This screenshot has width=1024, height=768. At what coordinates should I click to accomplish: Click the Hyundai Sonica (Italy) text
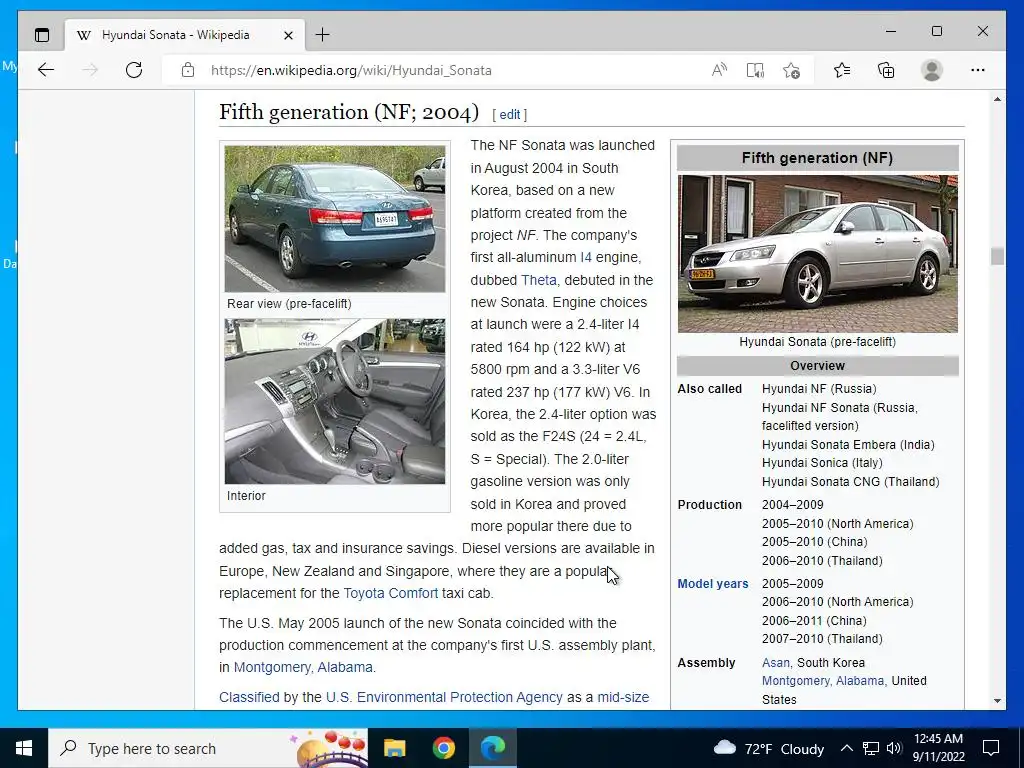click(822, 463)
